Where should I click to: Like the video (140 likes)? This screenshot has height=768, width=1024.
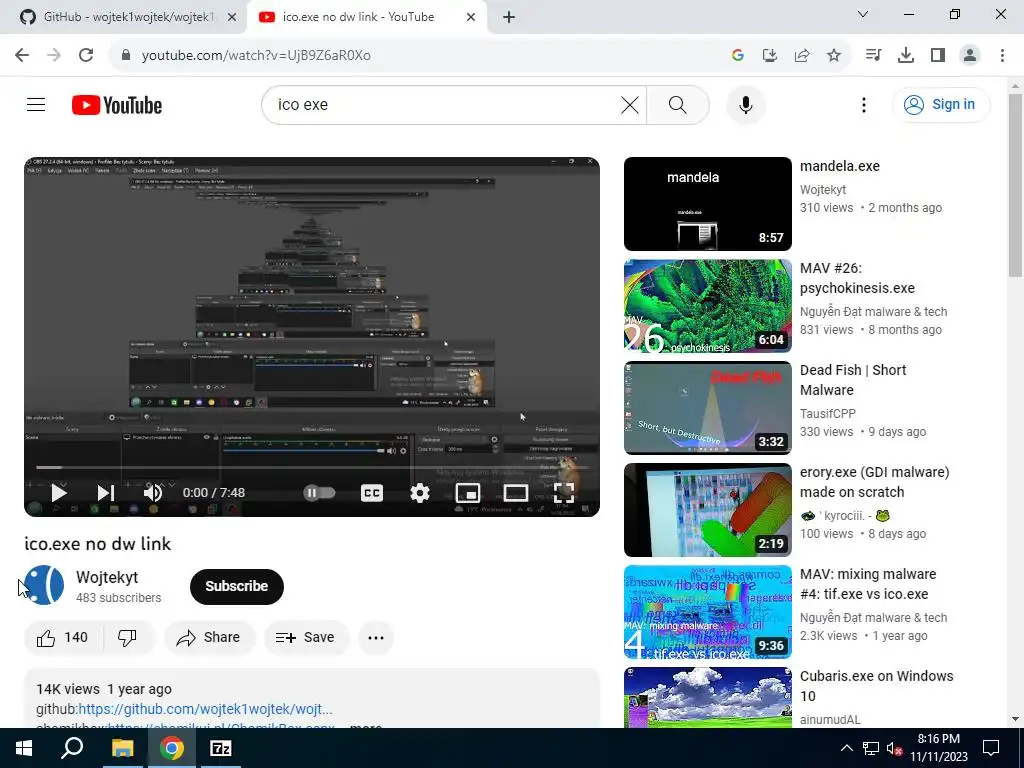pos(63,637)
